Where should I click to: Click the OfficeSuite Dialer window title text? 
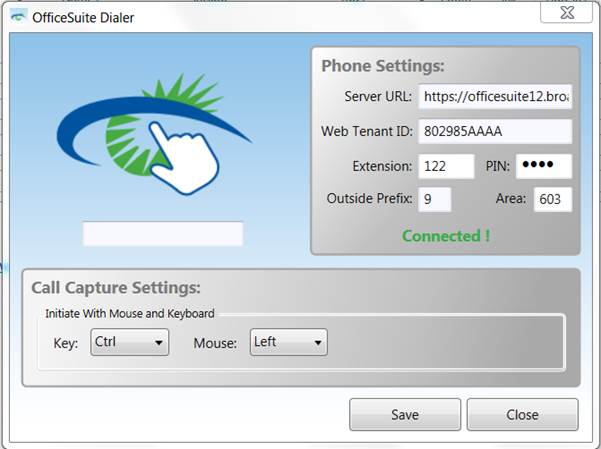(x=83, y=18)
